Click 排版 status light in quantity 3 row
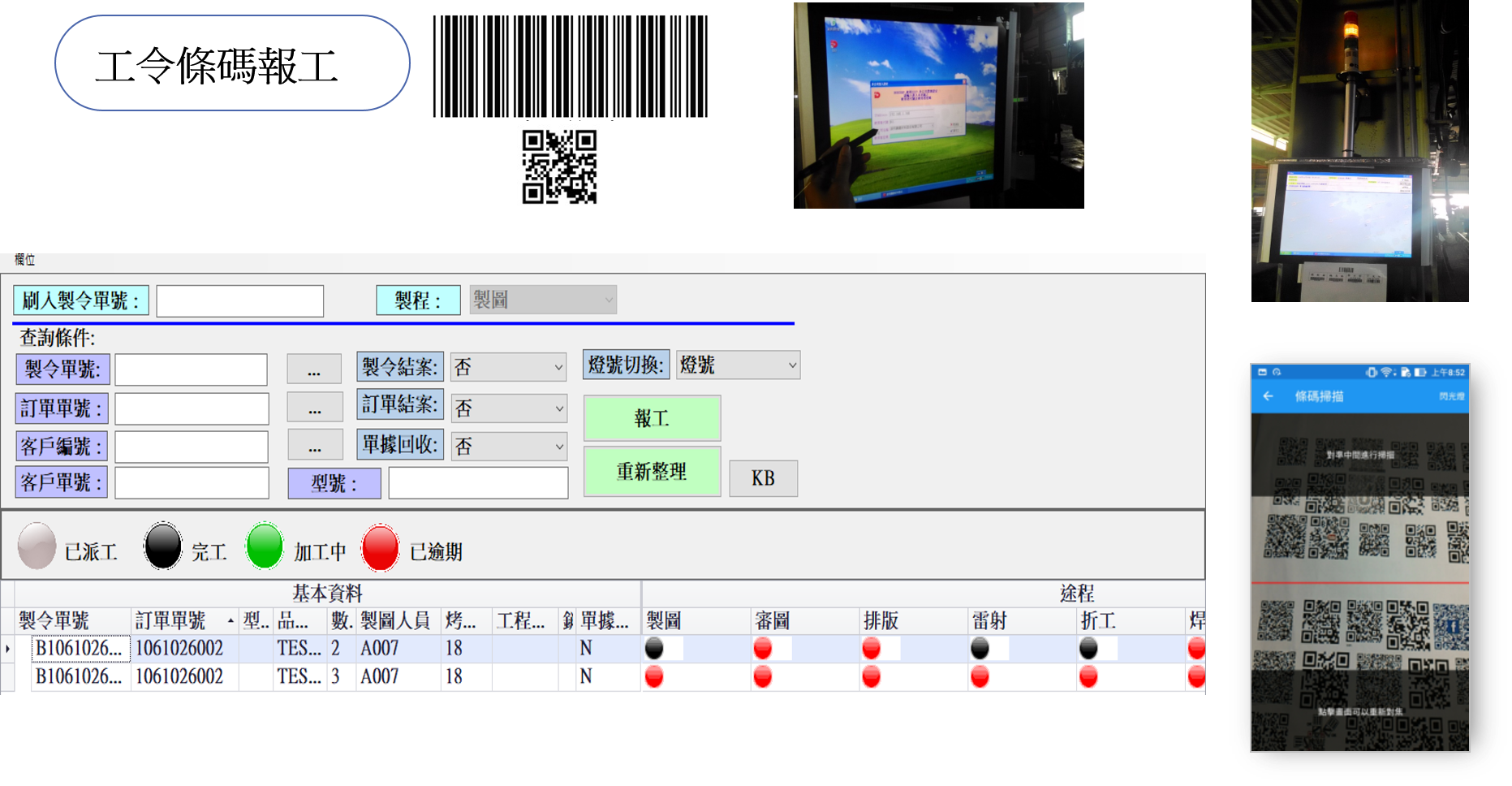 tap(871, 676)
